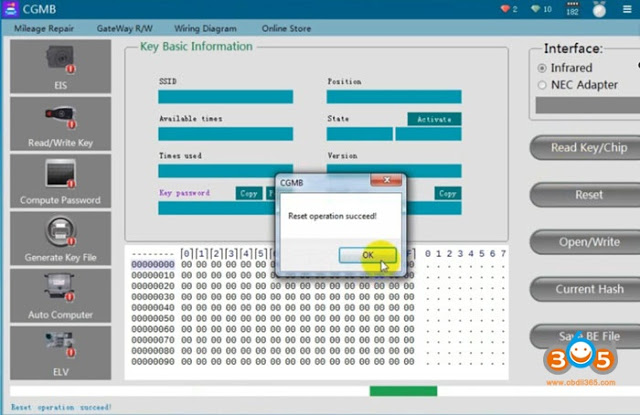Image resolution: width=640 pixels, height=415 pixels.
Task: Click the round timer icon in title bar
Action: tap(599, 9)
